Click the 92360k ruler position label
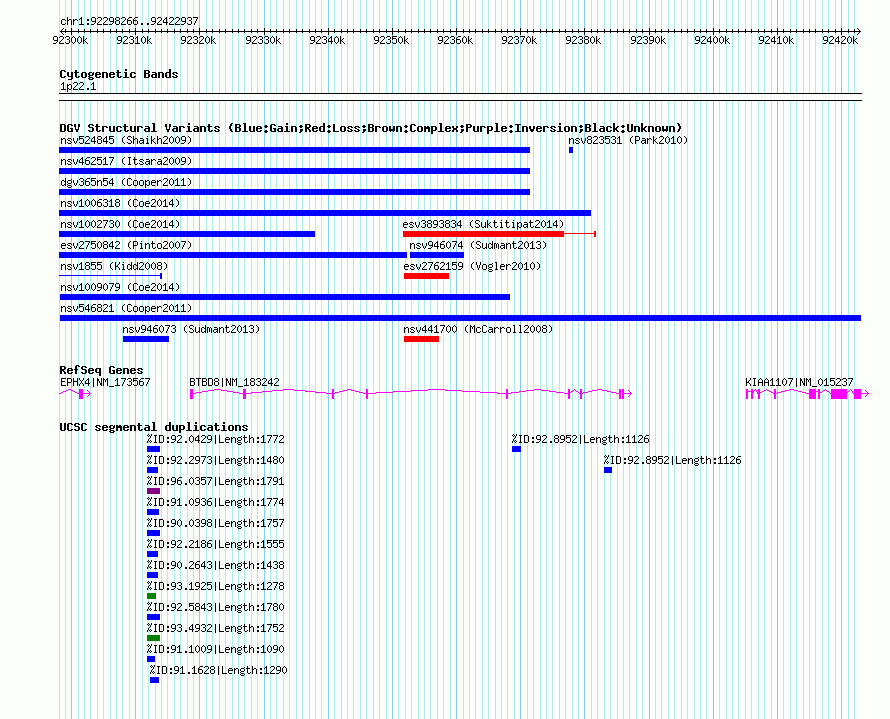The height and width of the screenshot is (719, 890). pos(455,40)
